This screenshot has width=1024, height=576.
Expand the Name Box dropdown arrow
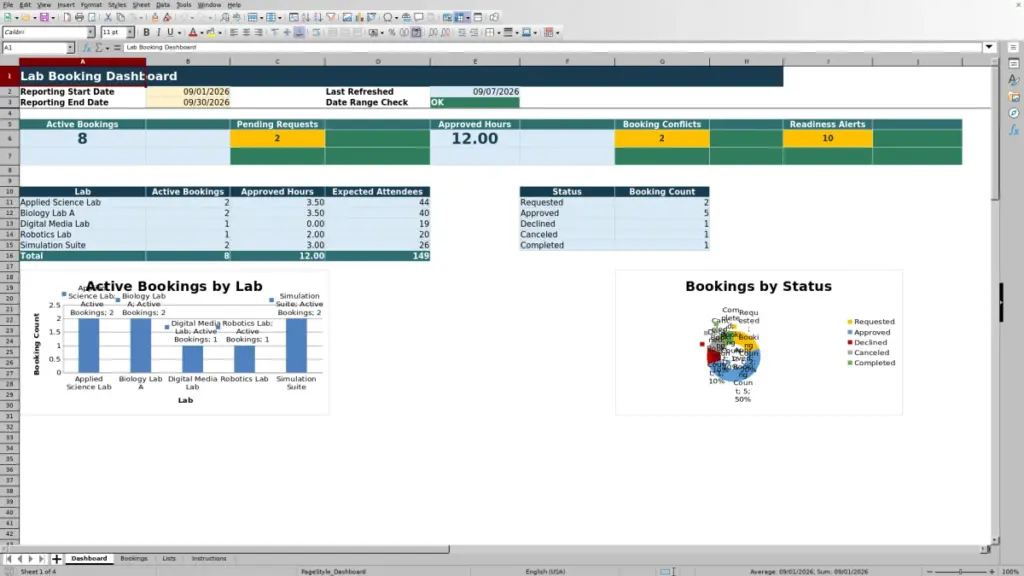[70, 48]
